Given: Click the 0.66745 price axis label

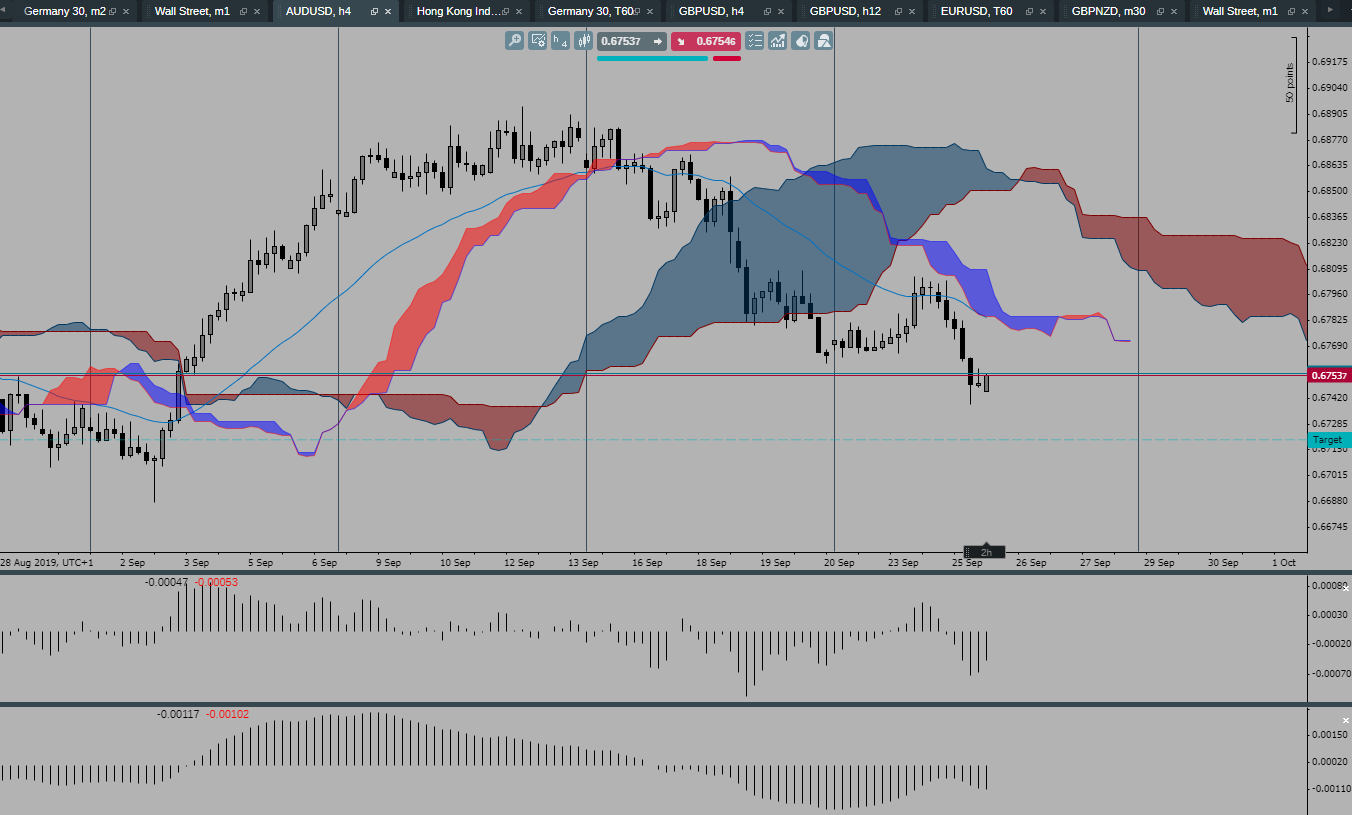Looking at the screenshot, I should pos(1330,526).
